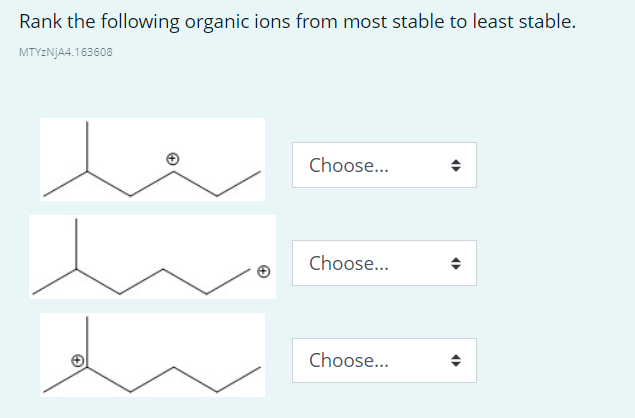Open dropdown beside the tertiary carbocation structure
The width and height of the screenshot is (635, 418).
pyautogui.click(x=384, y=360)
